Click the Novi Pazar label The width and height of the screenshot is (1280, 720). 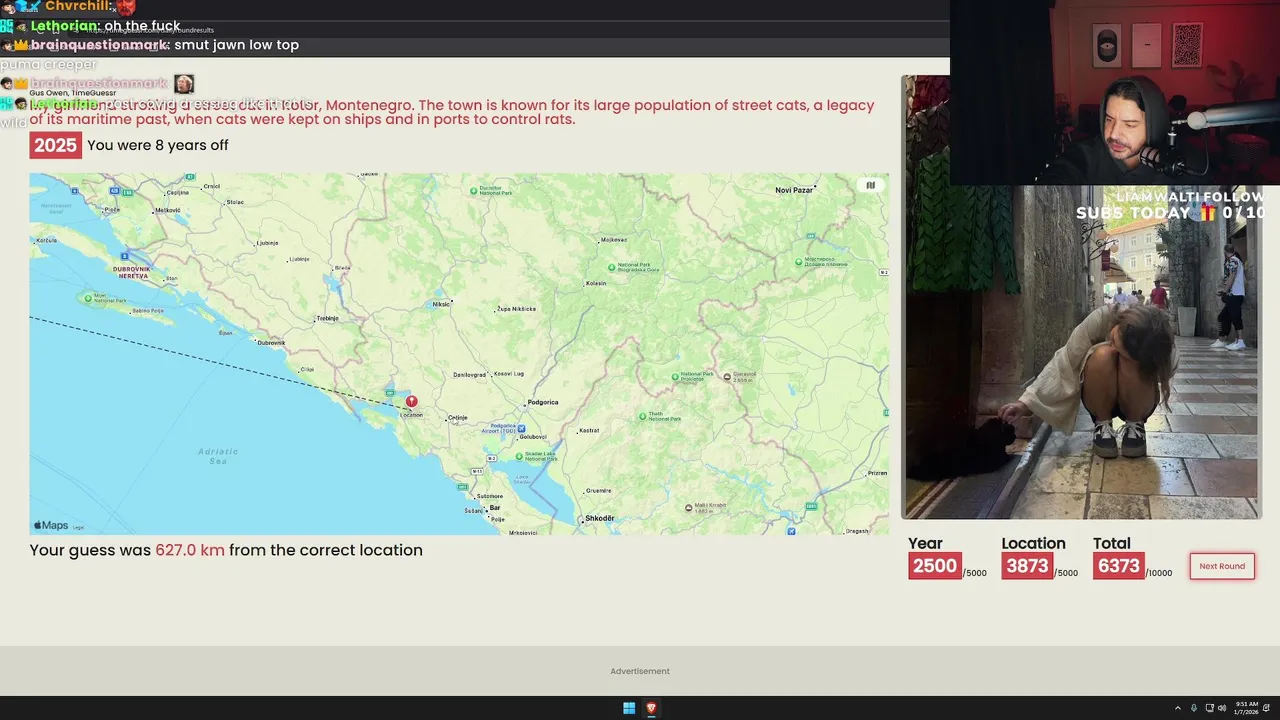(x=794, y=190)
